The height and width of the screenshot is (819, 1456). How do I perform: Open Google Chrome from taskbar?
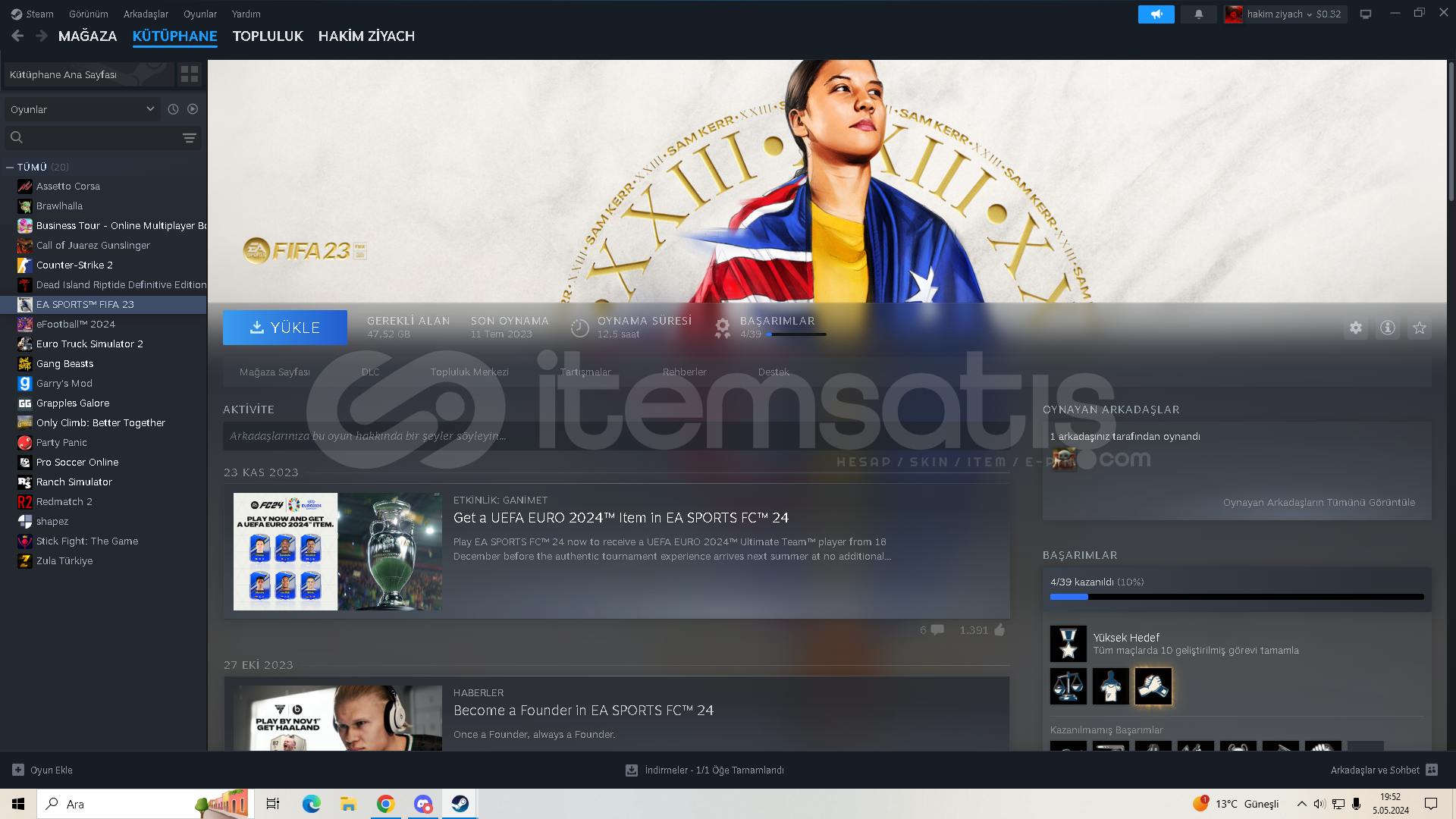click(385, 804)
